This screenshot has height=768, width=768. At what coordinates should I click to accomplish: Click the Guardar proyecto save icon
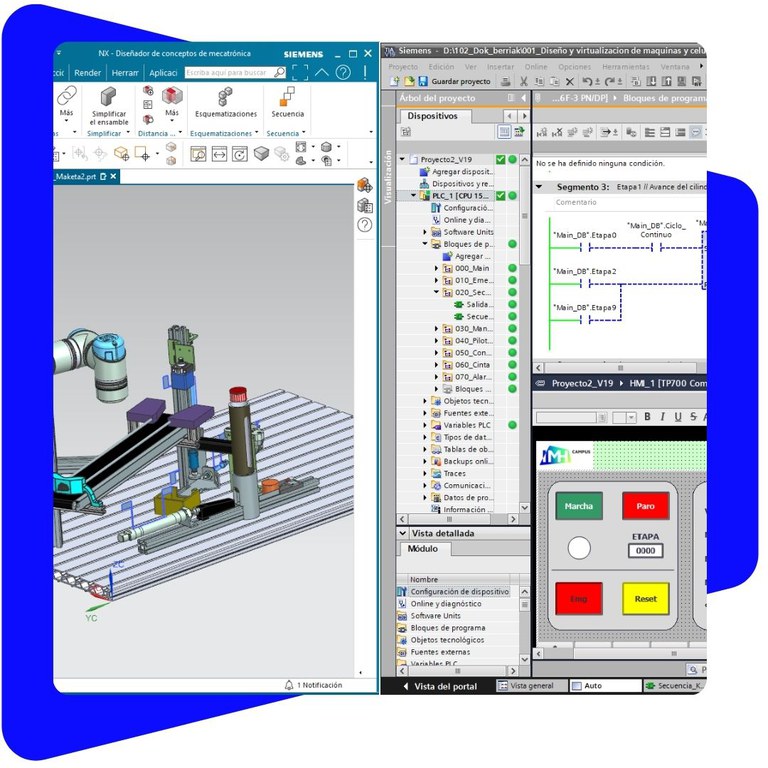tap(423, 81)
